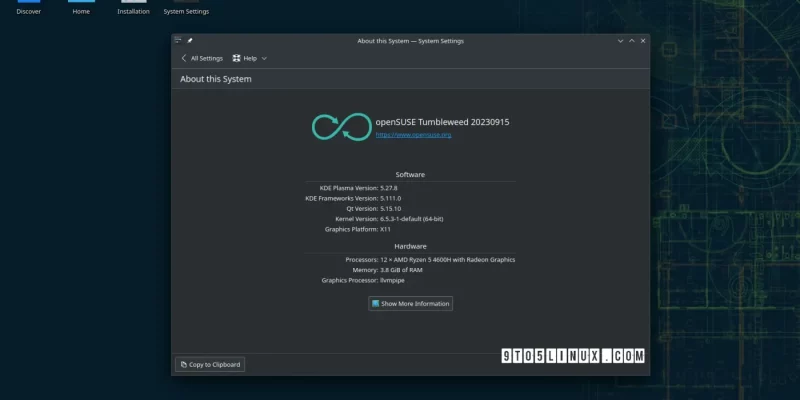This screenshot has width=800, height=400.
Task: Click the Hardware section heading
Action: point(410,246)
